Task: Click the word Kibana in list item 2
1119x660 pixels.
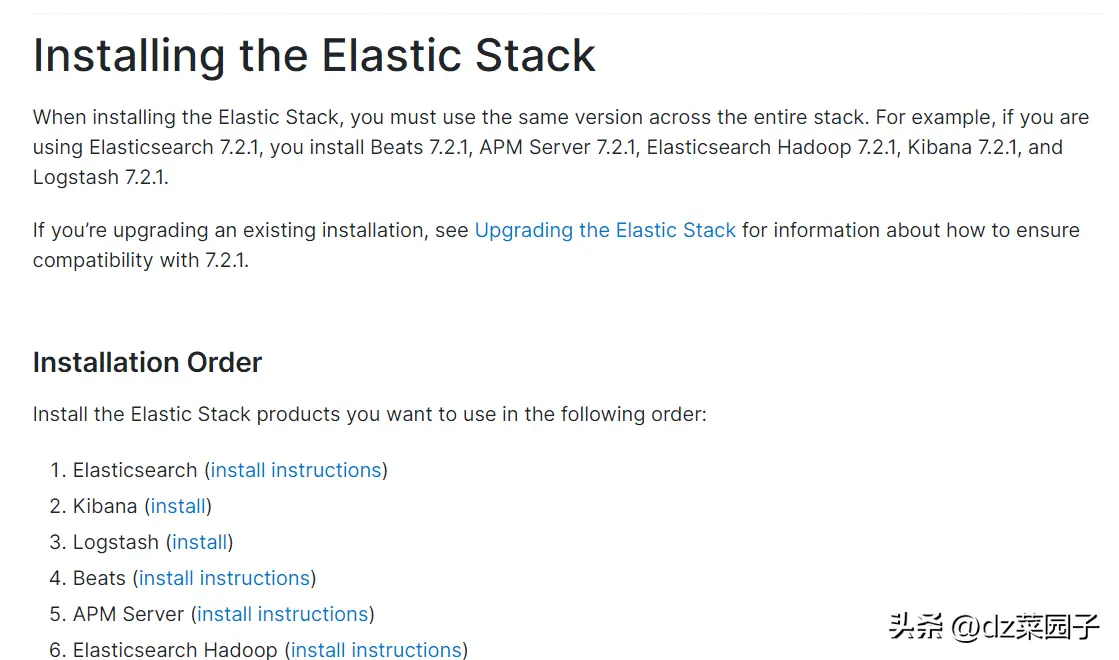Action: tap(105, 506)
